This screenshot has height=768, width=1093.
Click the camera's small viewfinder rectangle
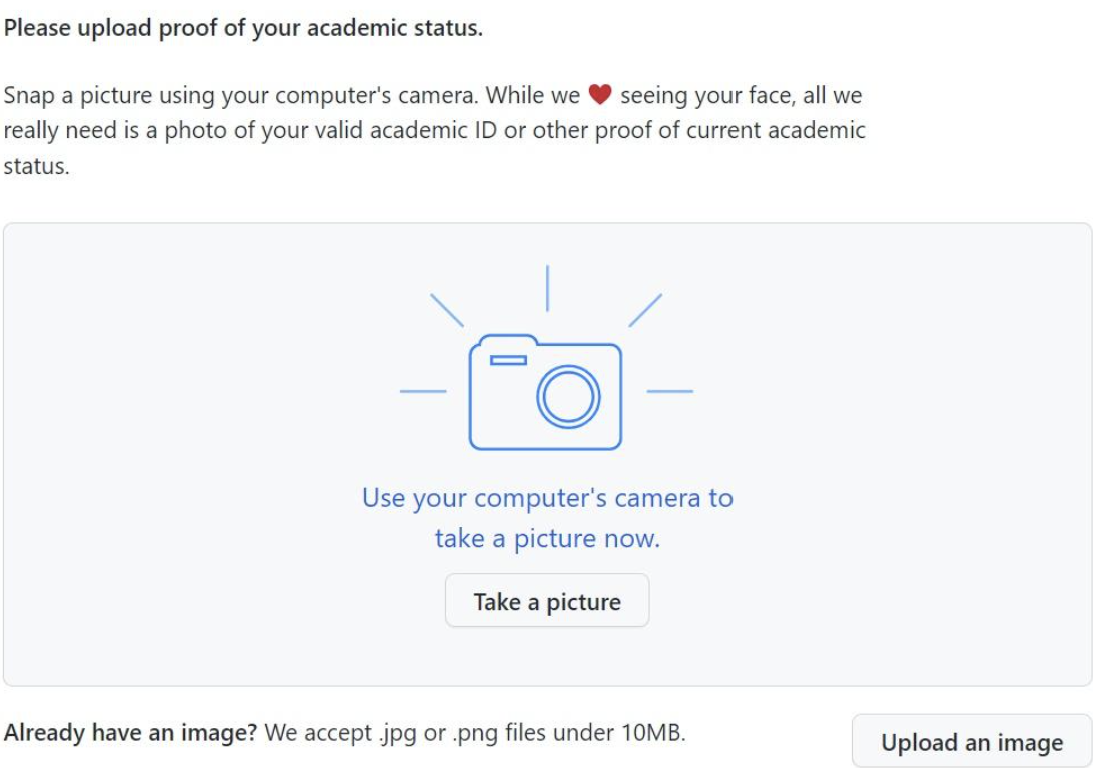pos(508,360)
